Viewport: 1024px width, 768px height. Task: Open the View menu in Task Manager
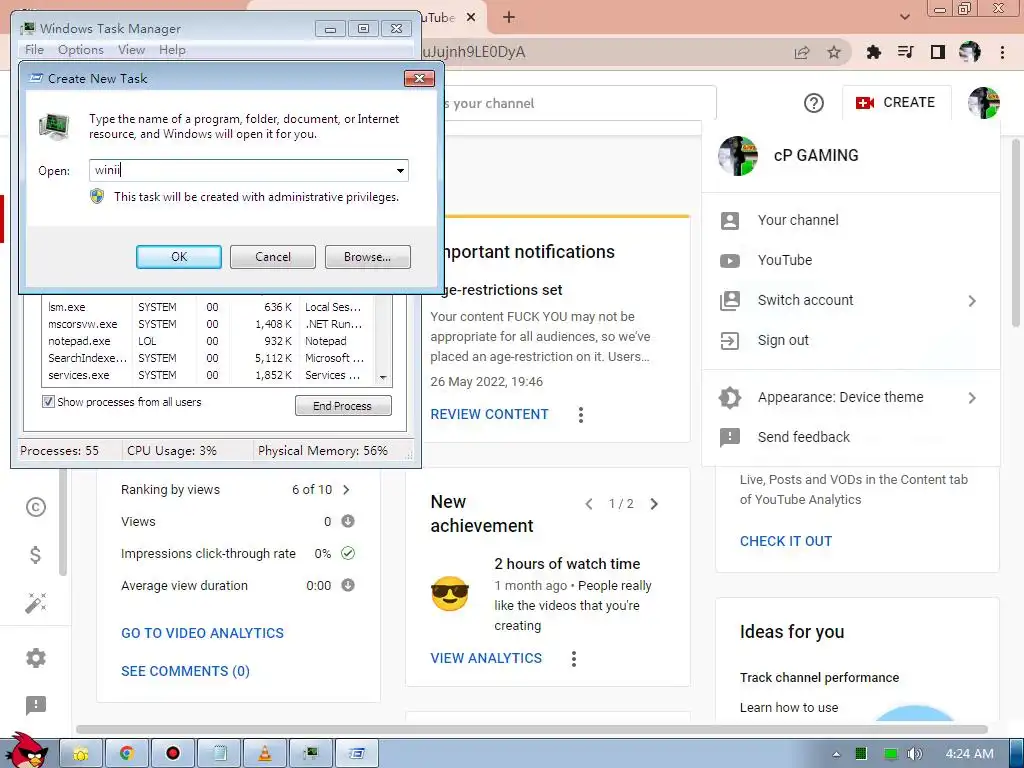131,50
